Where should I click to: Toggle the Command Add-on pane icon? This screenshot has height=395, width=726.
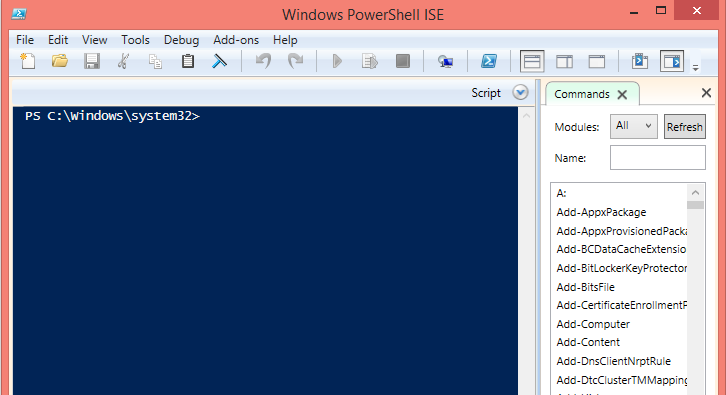click(x=672, y=61)
